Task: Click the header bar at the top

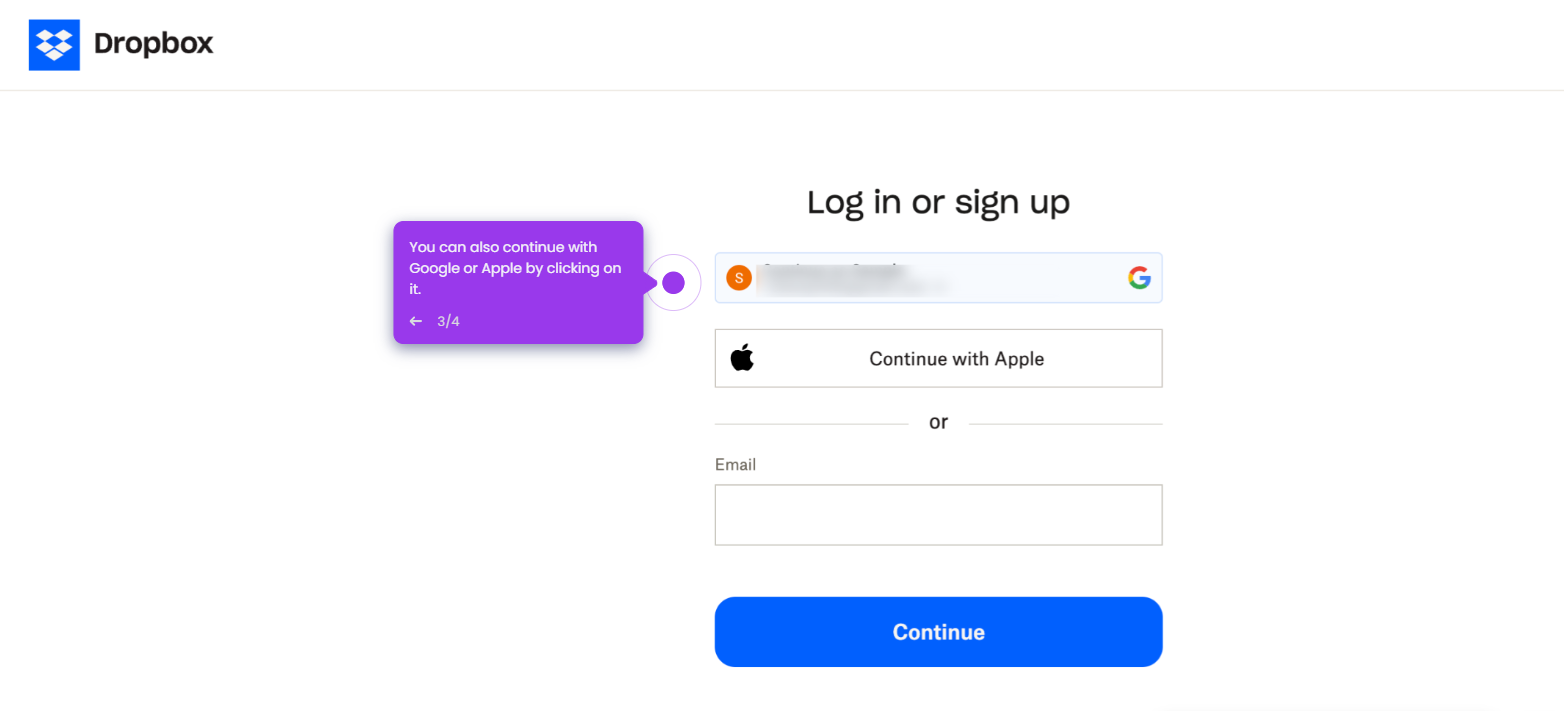Action: coord(780,44)
